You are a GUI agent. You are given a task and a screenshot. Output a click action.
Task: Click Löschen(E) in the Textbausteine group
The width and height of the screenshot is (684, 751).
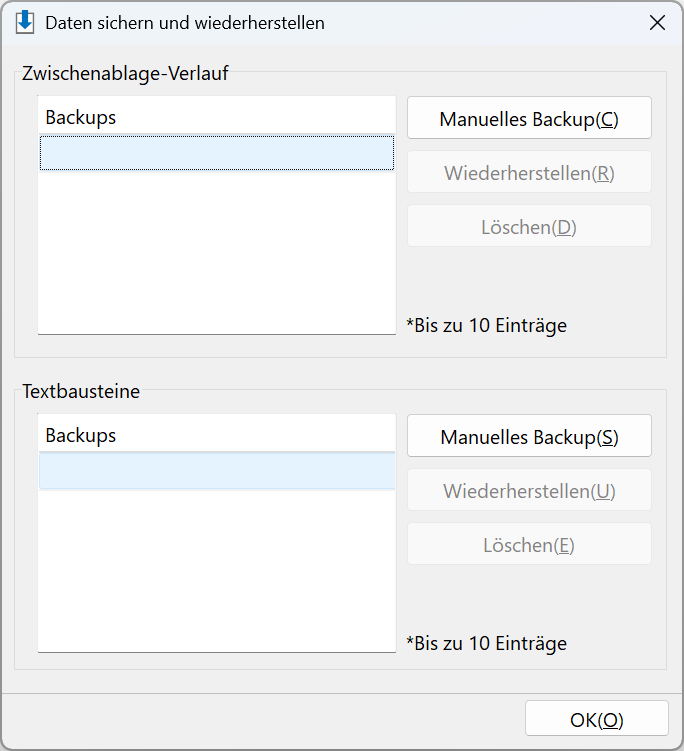pos(529,544)
